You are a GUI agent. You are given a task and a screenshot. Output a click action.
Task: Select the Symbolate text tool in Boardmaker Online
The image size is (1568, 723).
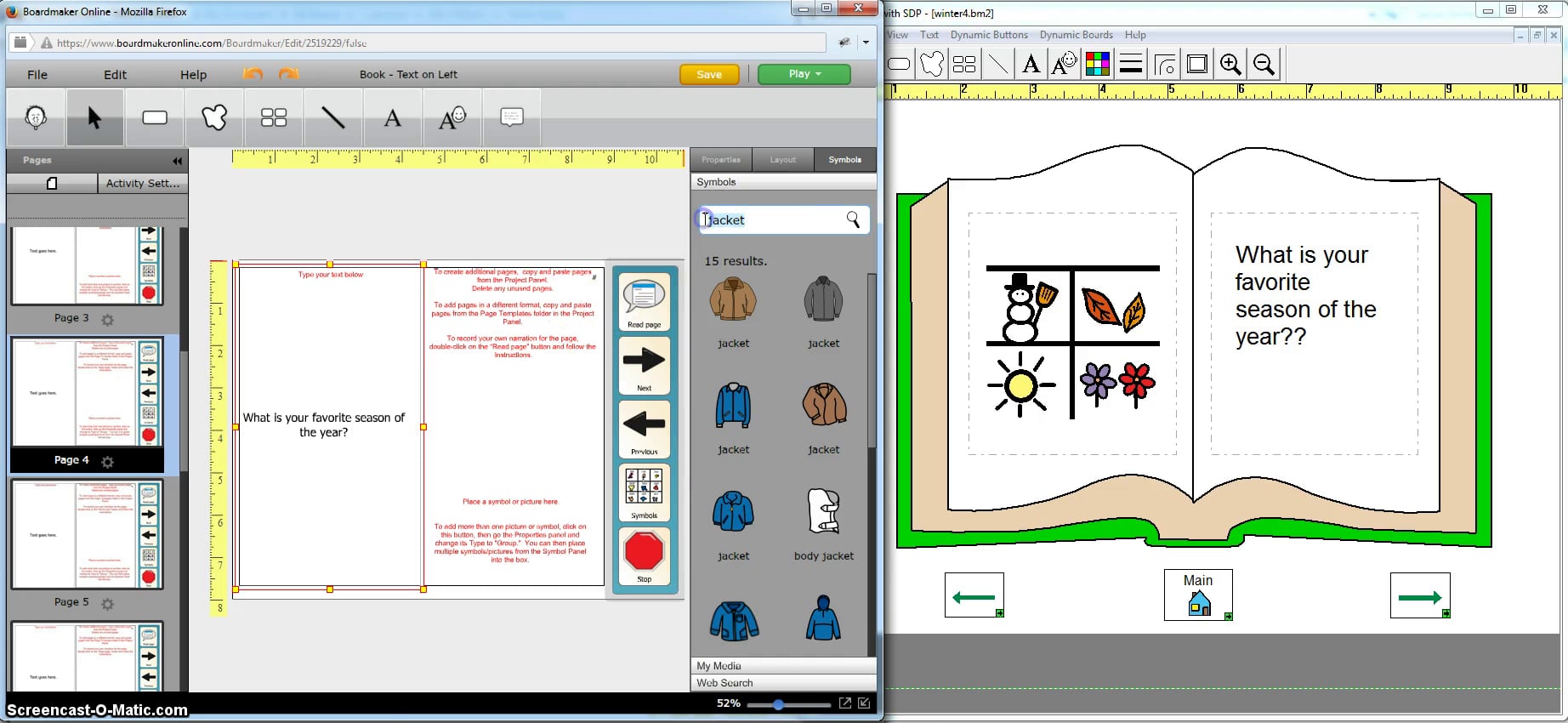click(452, 117)
